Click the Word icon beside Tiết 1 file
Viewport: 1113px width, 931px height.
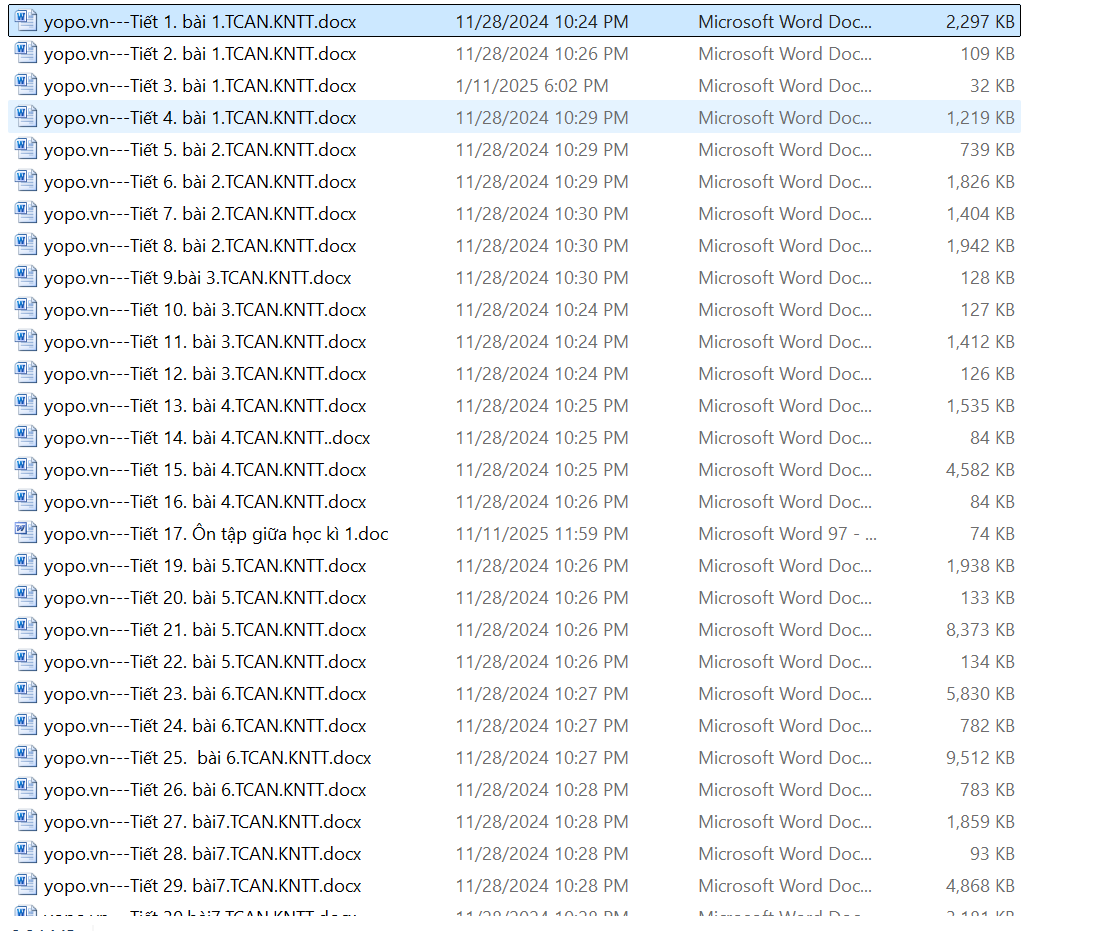26,21
